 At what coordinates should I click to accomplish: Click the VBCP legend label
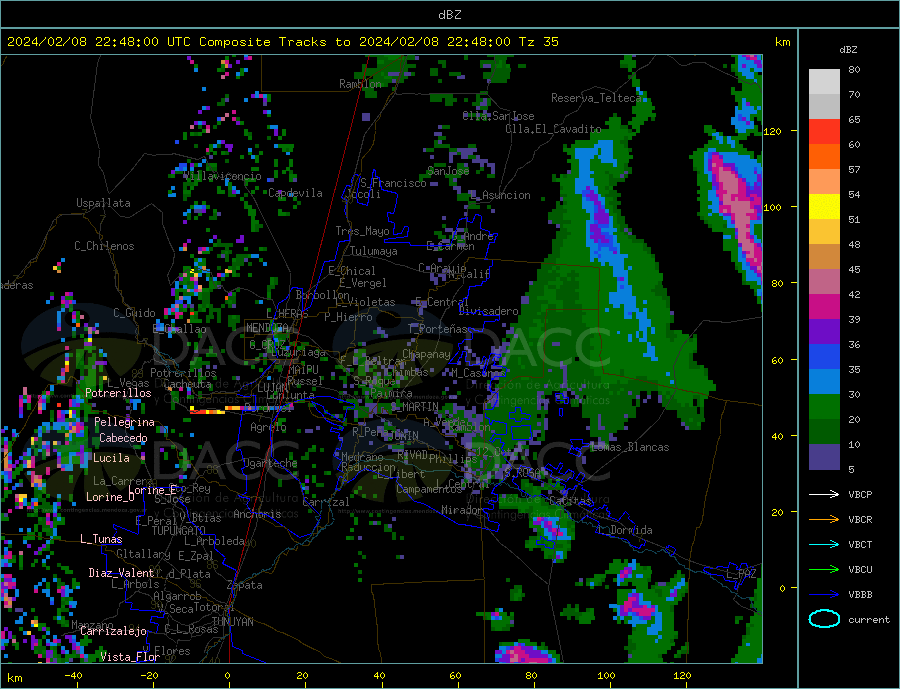coord(860,494)
